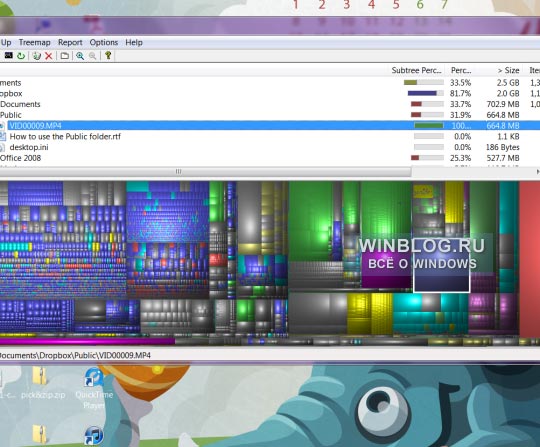Image resolution: width=540 pixels, height=447 pixels.
Task: Select the Office 2008 folder row
Action: [x=20, y=158]
